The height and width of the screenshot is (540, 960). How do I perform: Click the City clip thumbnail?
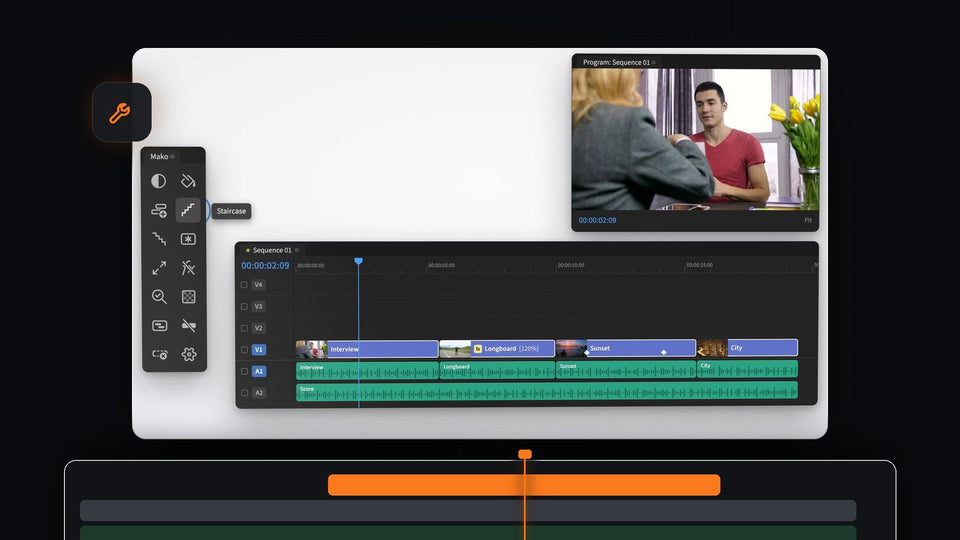click(x=713, y=347)
